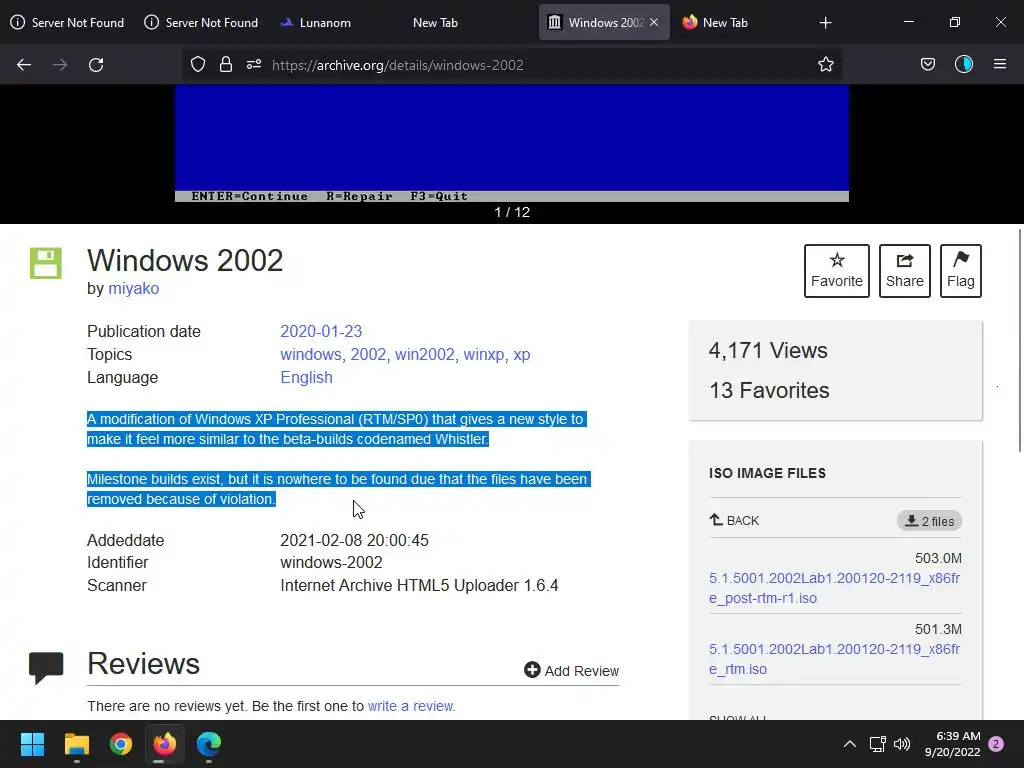Download the post-rtm-r1.iso file

(834, 588)
